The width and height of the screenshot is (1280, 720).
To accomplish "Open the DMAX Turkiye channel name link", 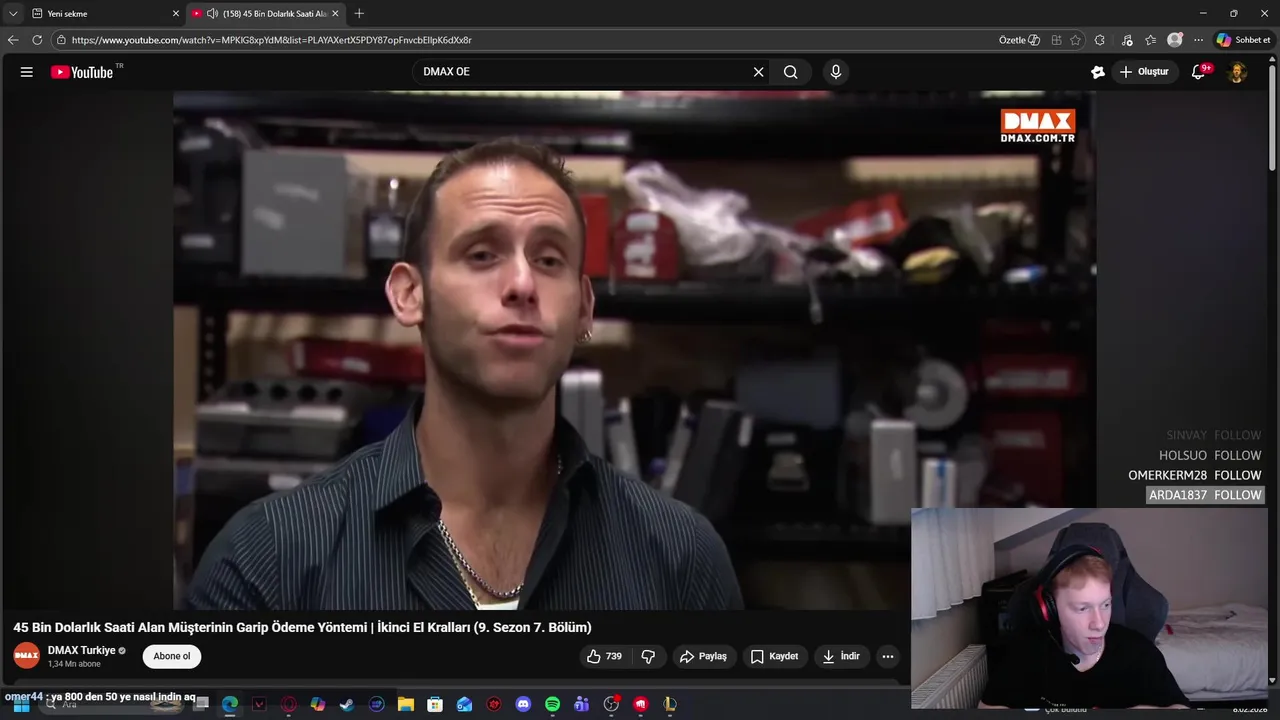I will pos(81,650).
